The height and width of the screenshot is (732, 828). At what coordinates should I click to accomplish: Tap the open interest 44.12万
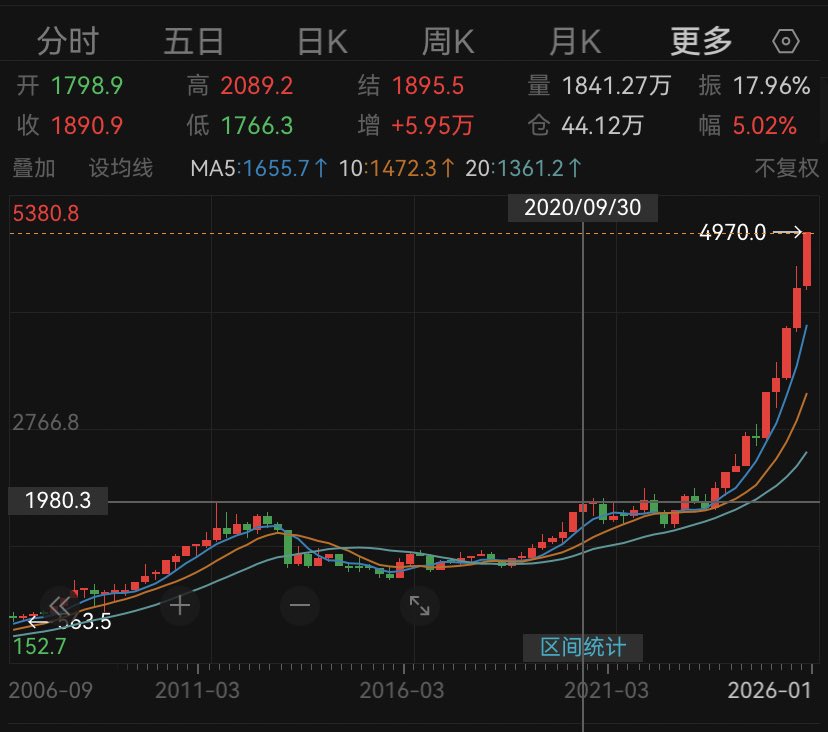pyautogui.click(x=602, y=126)
